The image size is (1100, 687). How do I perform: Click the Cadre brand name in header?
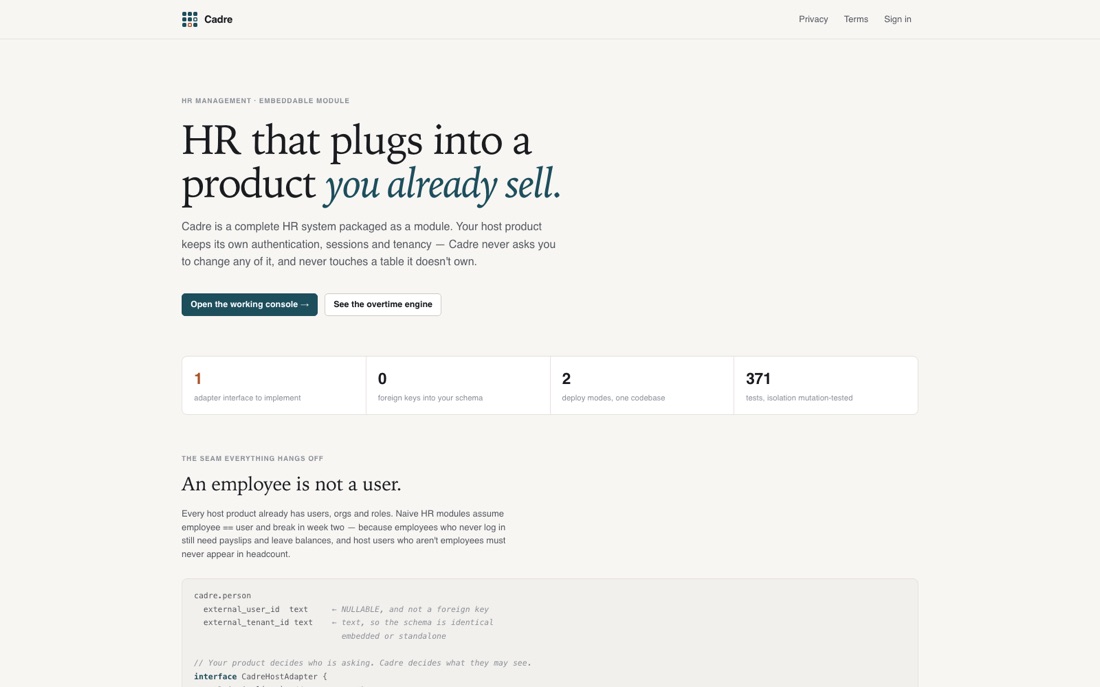[218, 19]
